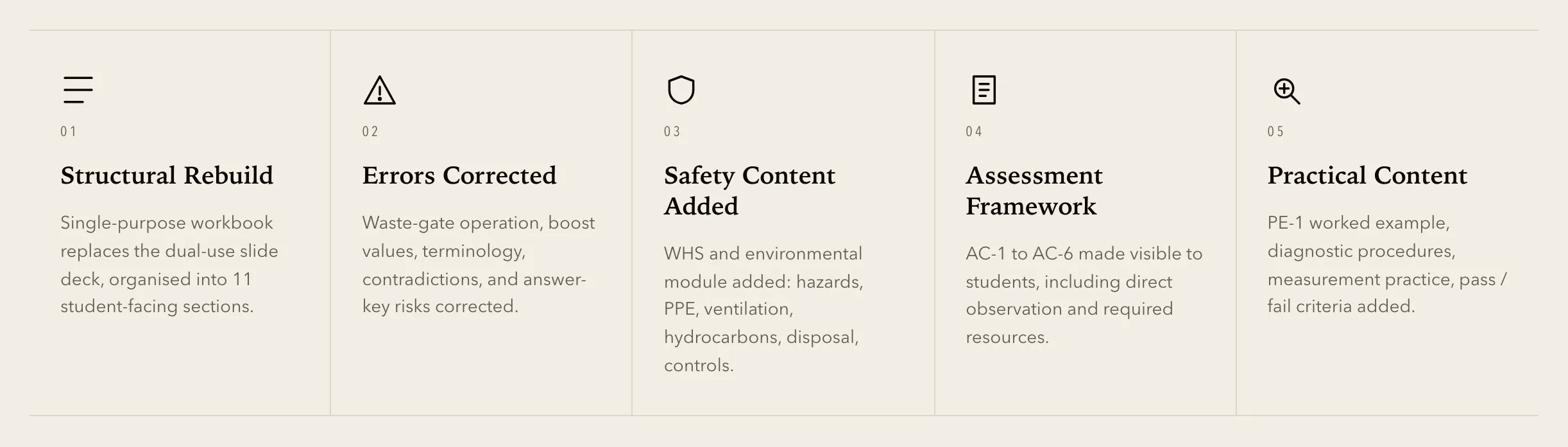Click the 02 number label
Screen dimensions: 1568x447
coord(370,132)
